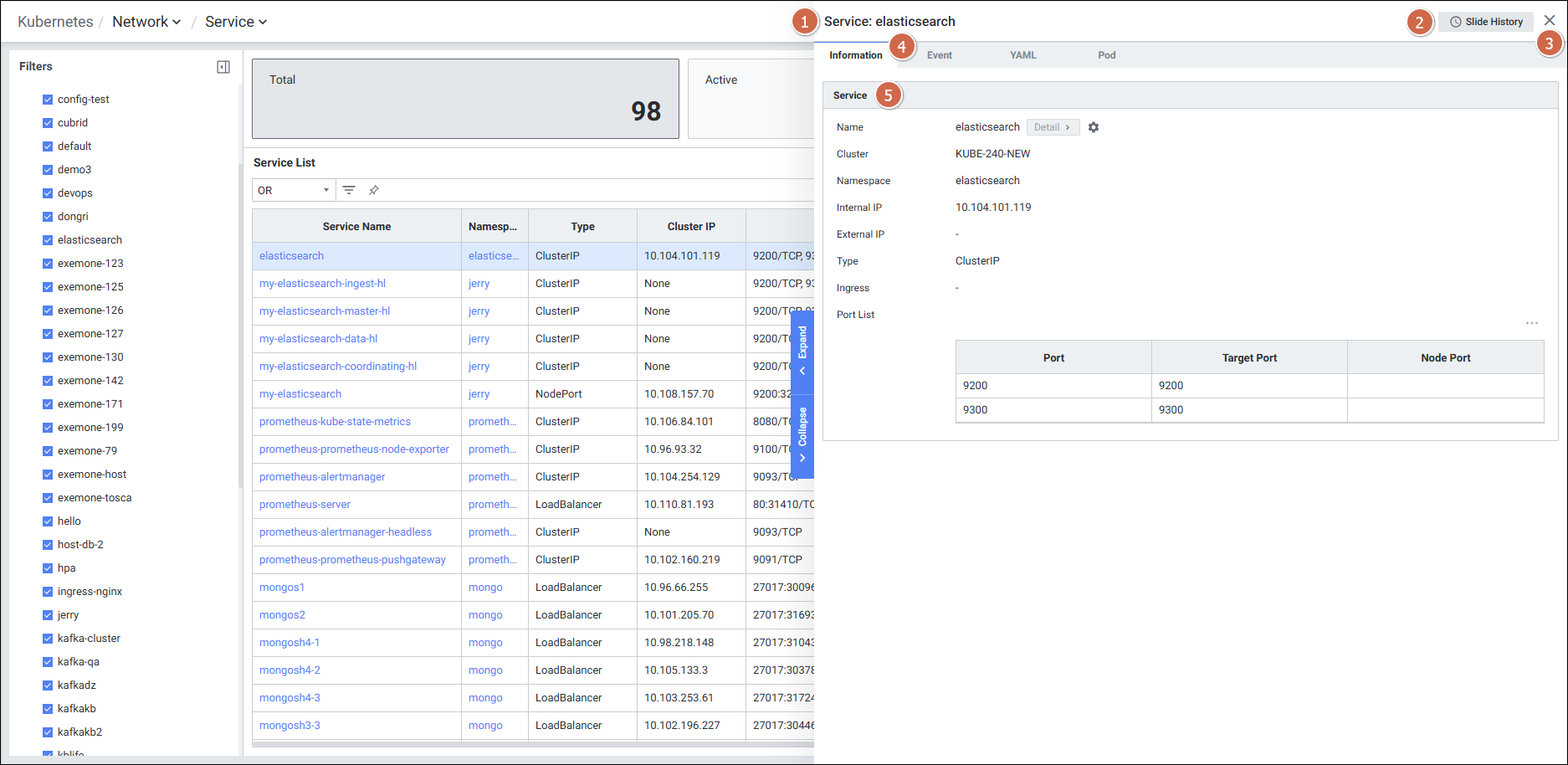Select the Total services summary card
Screen dimensions: 1568x765
[465, 99]
